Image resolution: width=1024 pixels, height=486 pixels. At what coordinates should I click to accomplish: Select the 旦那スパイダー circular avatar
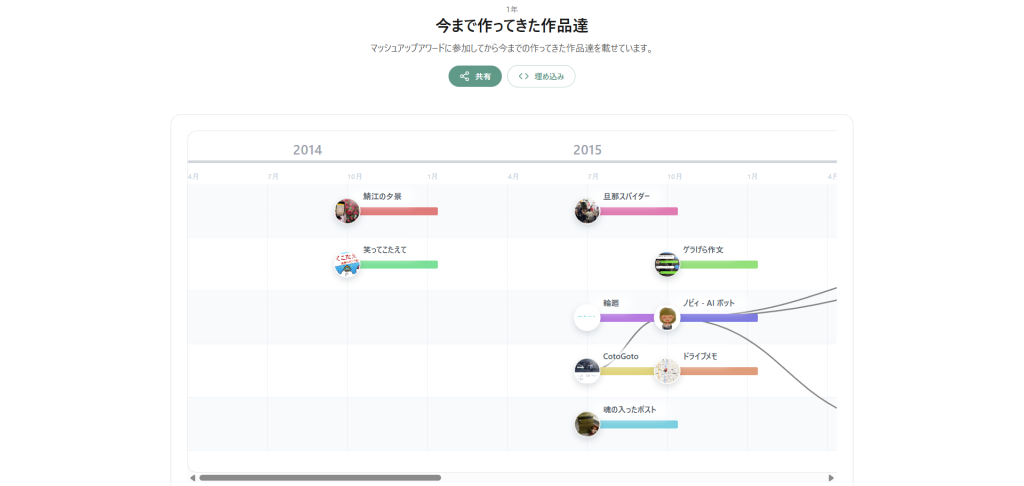(x=587, y=211)
